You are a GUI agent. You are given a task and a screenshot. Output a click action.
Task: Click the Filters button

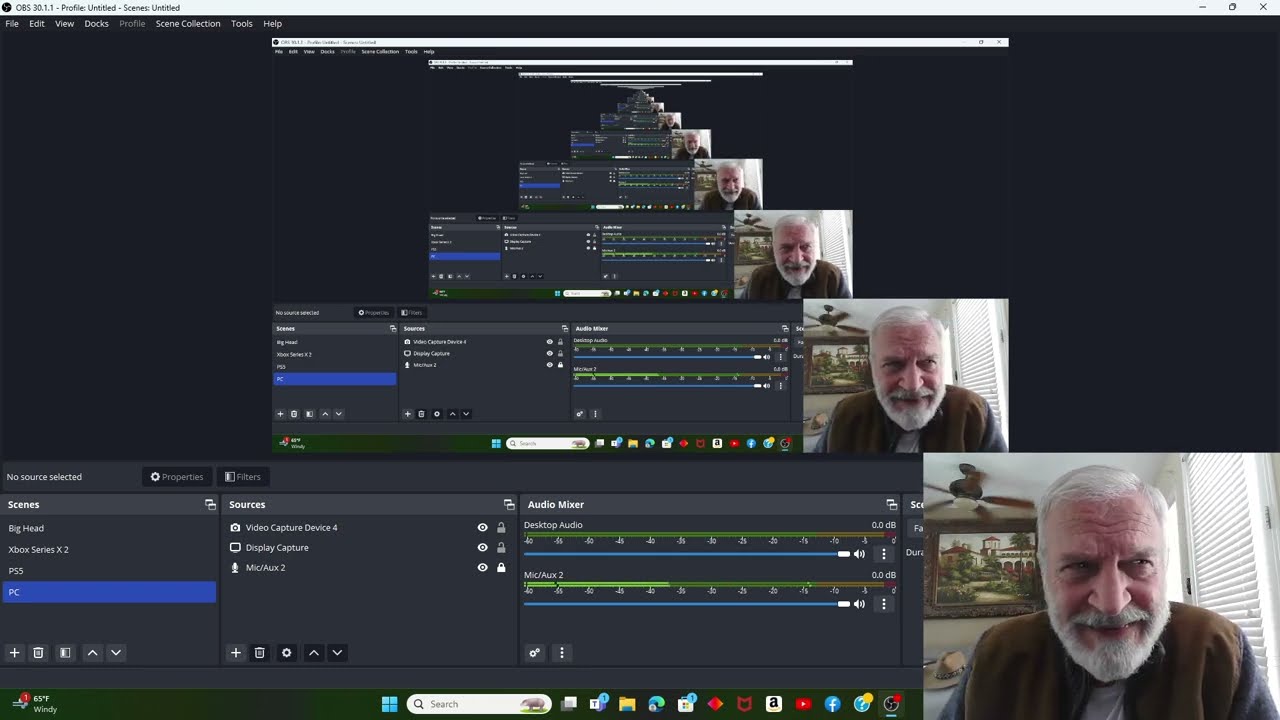coord(243,477)
